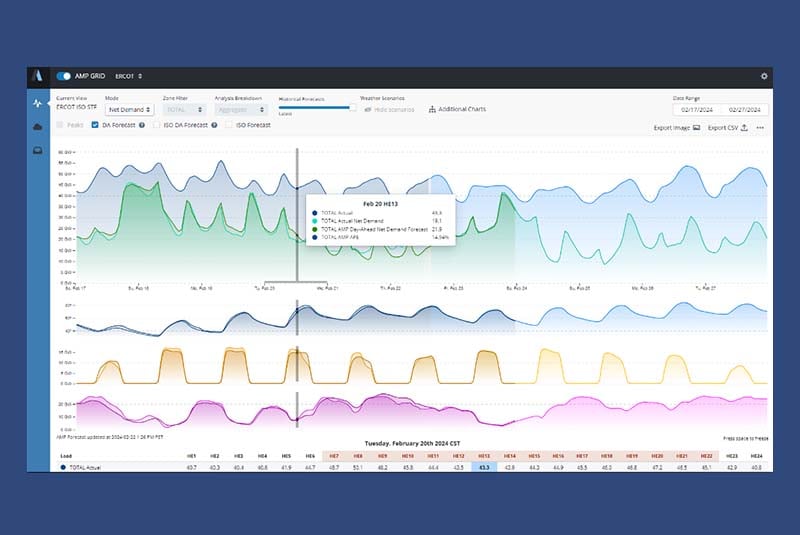Open the inbox tray sidebar icon
This screenshot has height=535, width=800.
click(x=38, y=151)
